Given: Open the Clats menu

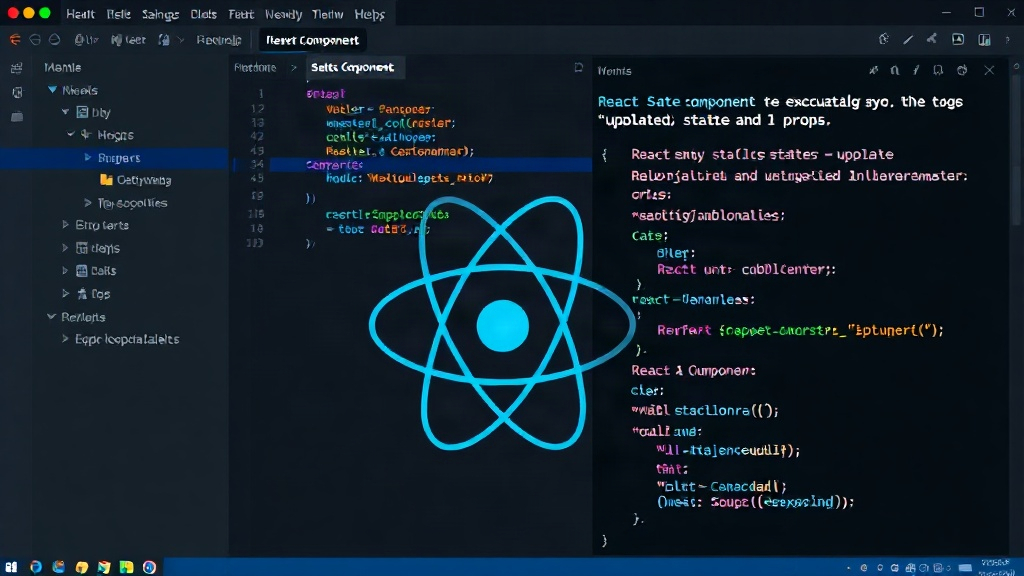Looking at the screenshot, I should [x=203, y=14].
